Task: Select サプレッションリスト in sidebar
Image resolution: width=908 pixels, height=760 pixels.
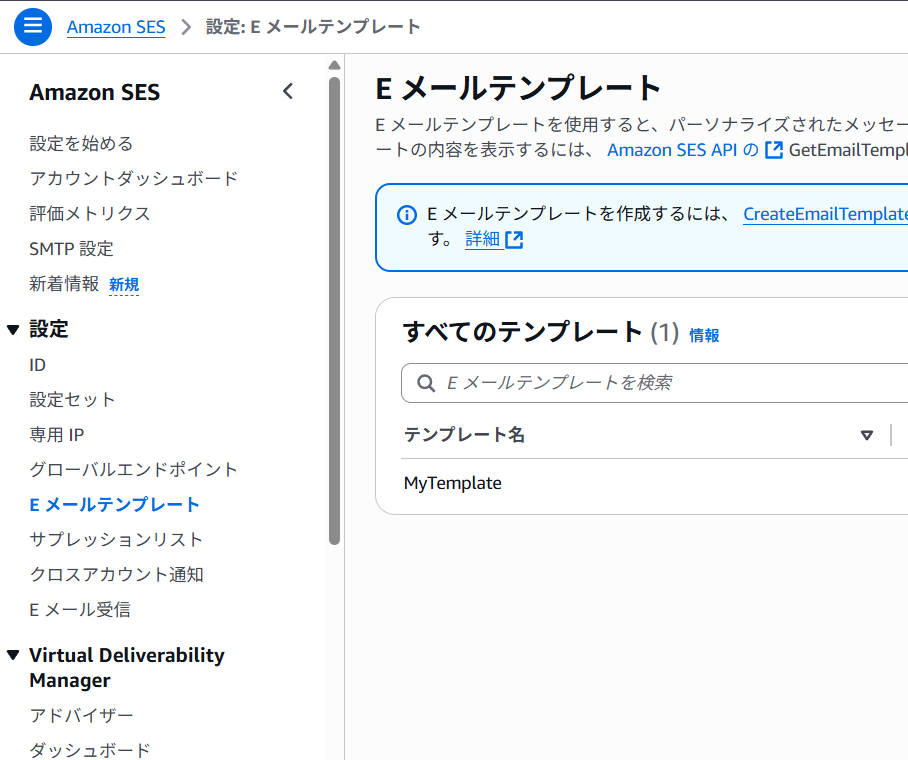Action: (116, 539)
